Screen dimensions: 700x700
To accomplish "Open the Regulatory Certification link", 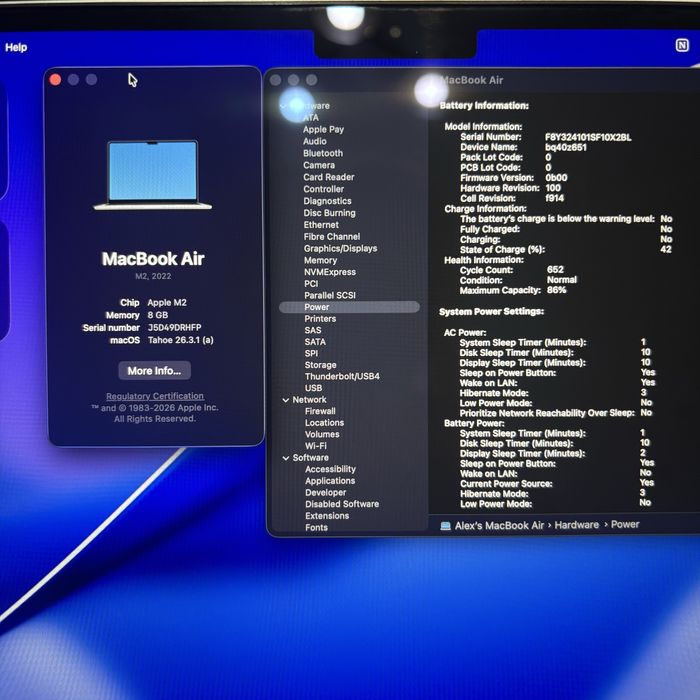I will 155,396.
